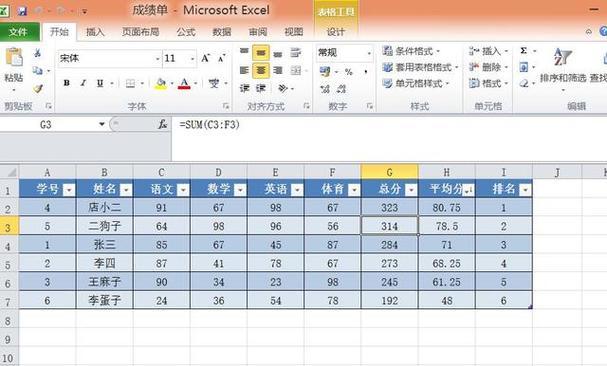This screenshot has width=607, height=366.
Task: Switch to the 插入 ribbon tab
Action: pyautogui.click(x=95, y=32)
